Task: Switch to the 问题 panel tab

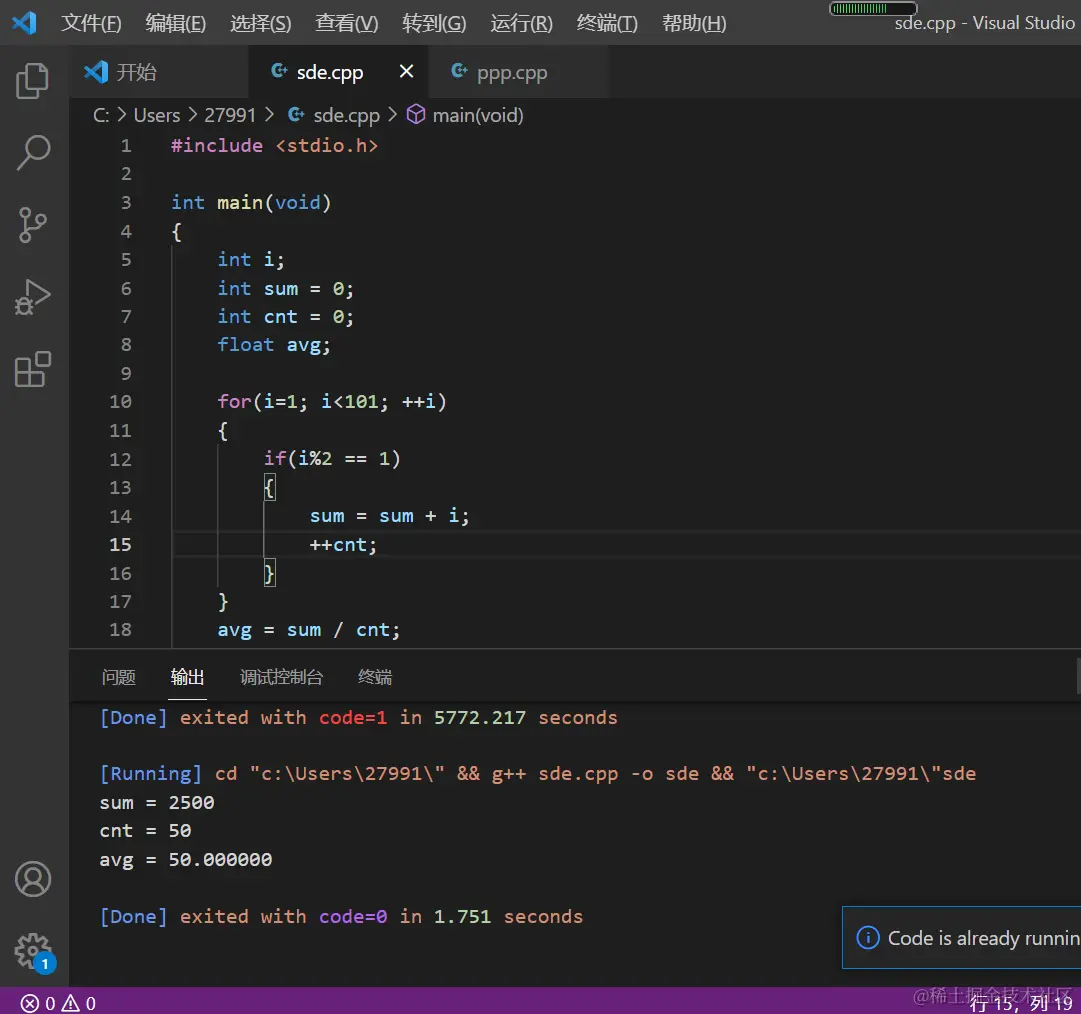Action: click(x=119, y=677)
